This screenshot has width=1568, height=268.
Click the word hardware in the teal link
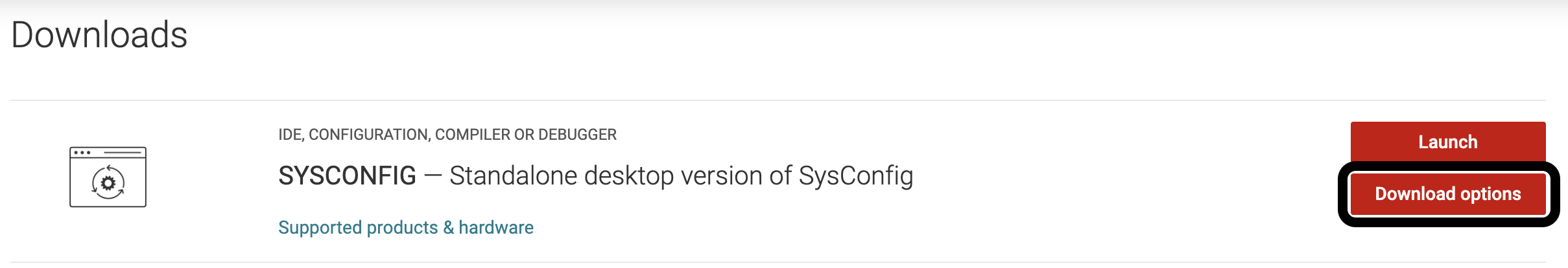click(495, 227)
